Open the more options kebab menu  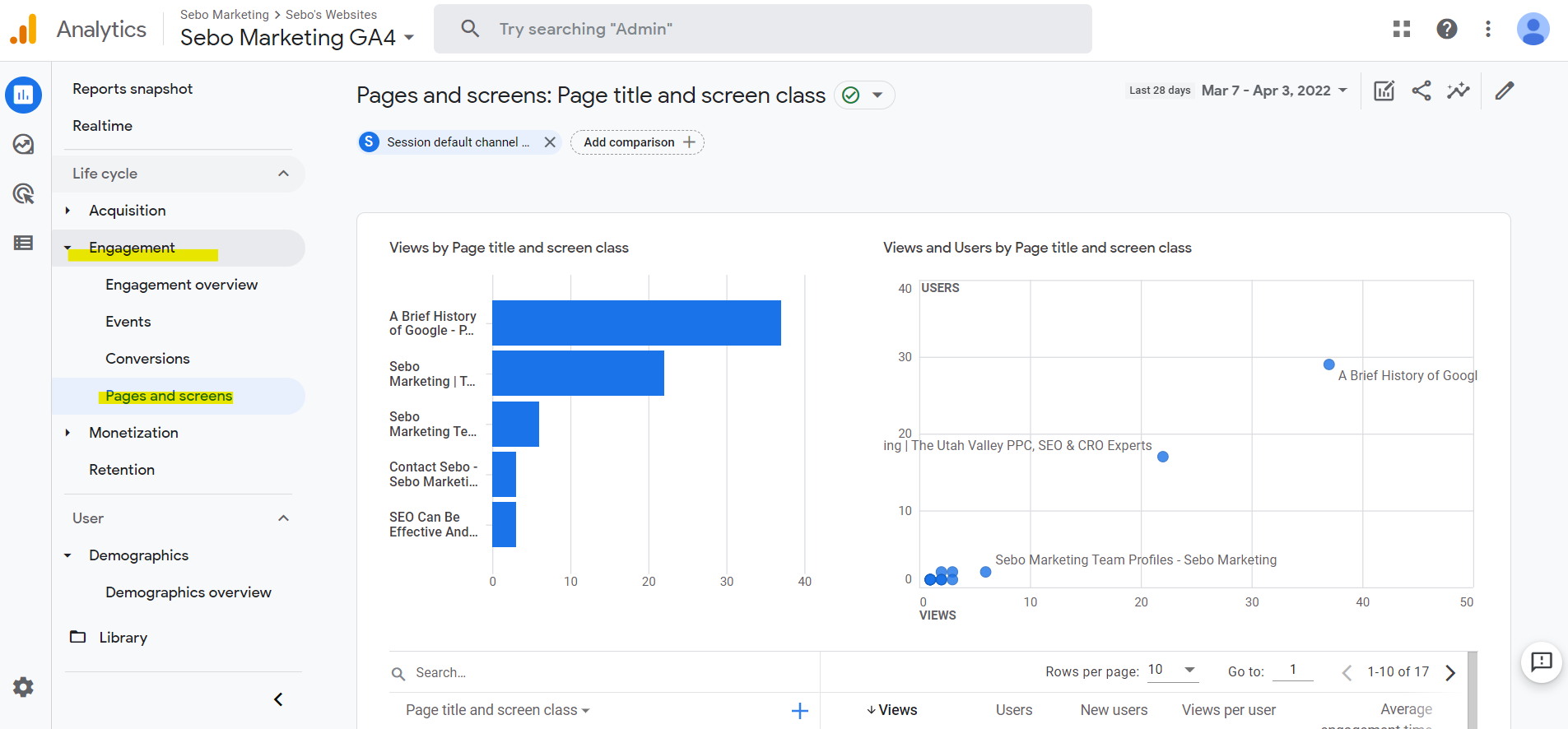[x=1488, y=30]
